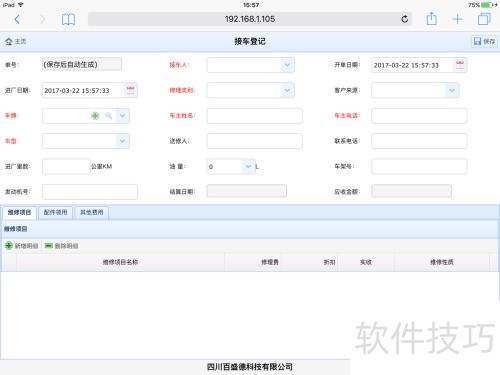Click 删除明细 delete detail button

(x=62, y=246)
